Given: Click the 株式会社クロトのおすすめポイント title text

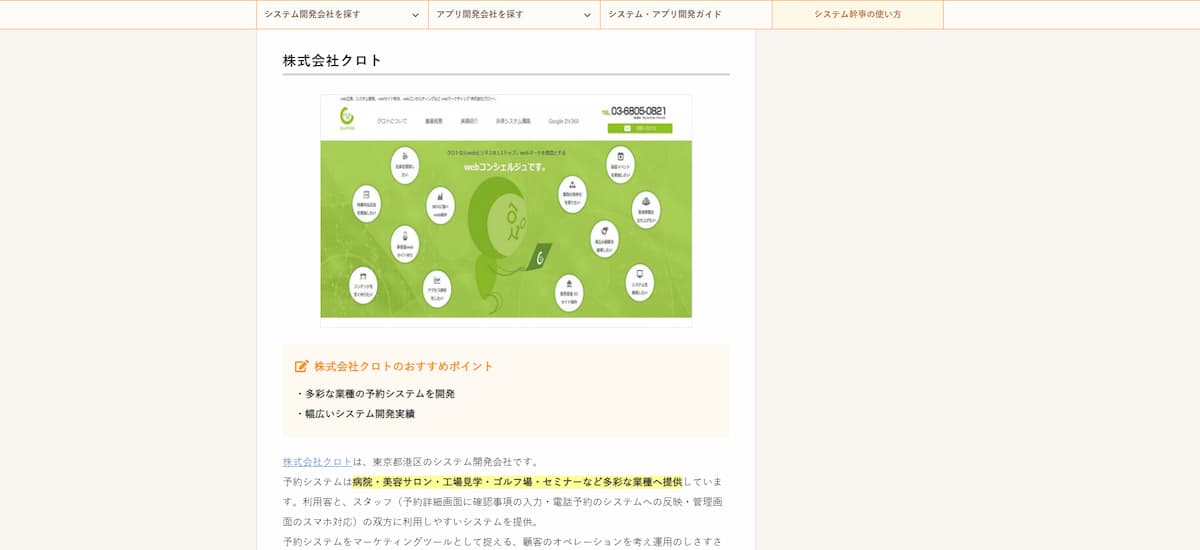Looking at the screenshot, I should [404, 367].
